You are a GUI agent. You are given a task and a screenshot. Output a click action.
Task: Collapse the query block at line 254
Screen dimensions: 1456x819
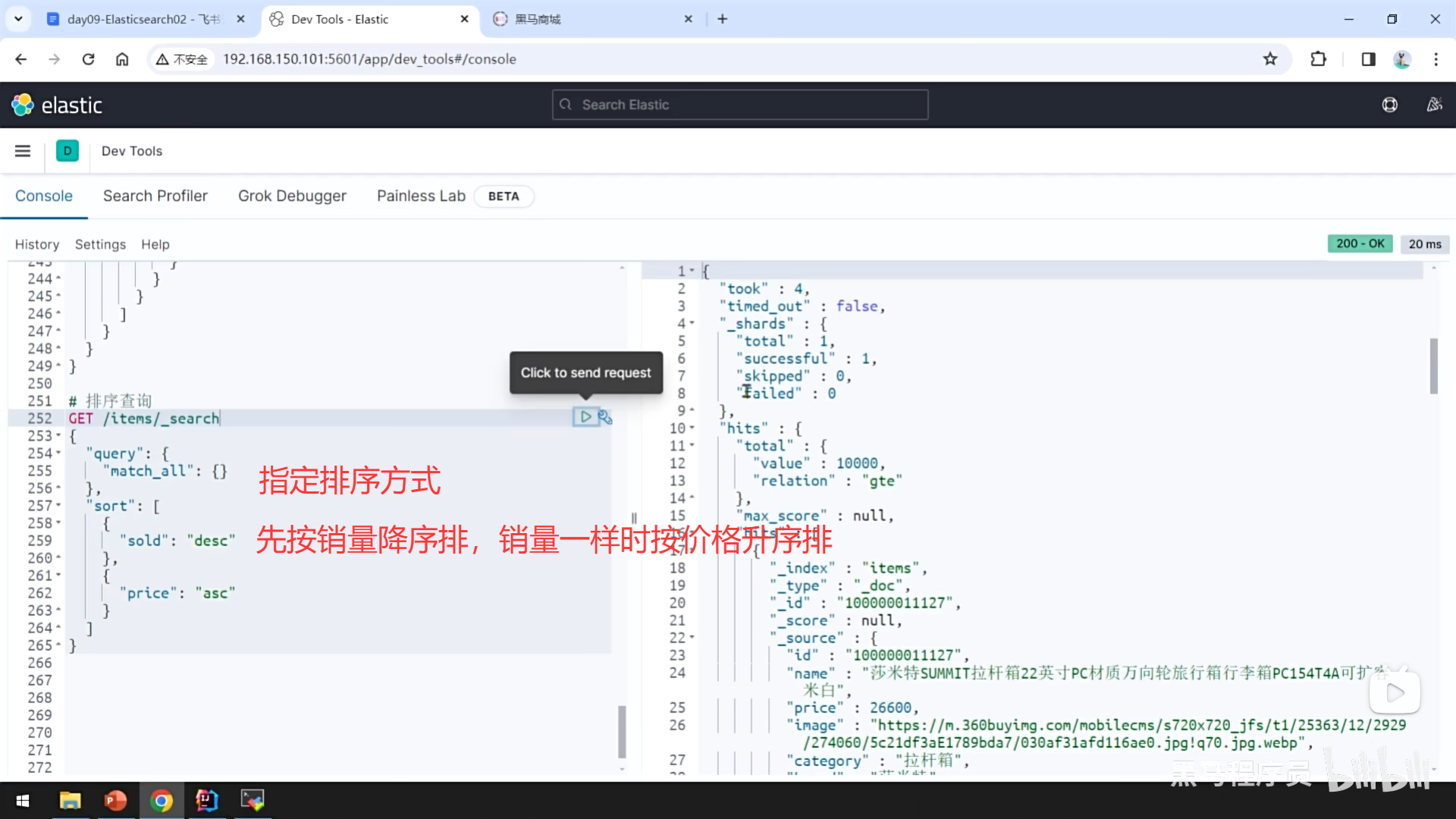pyautogui.click(x=59, y=453)
